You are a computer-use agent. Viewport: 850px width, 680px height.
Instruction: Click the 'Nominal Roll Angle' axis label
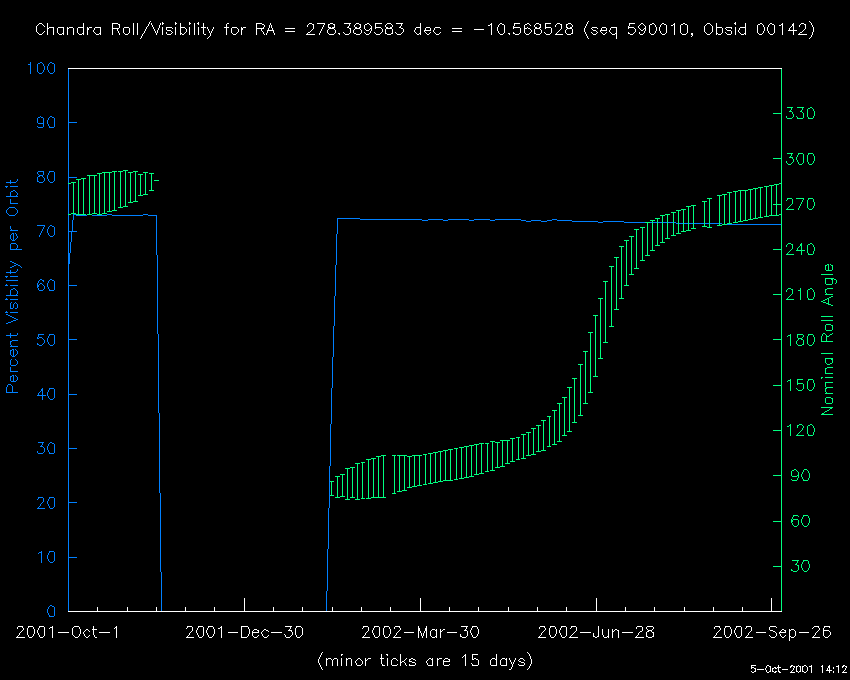pyautogui.click(x=828, y=340)
